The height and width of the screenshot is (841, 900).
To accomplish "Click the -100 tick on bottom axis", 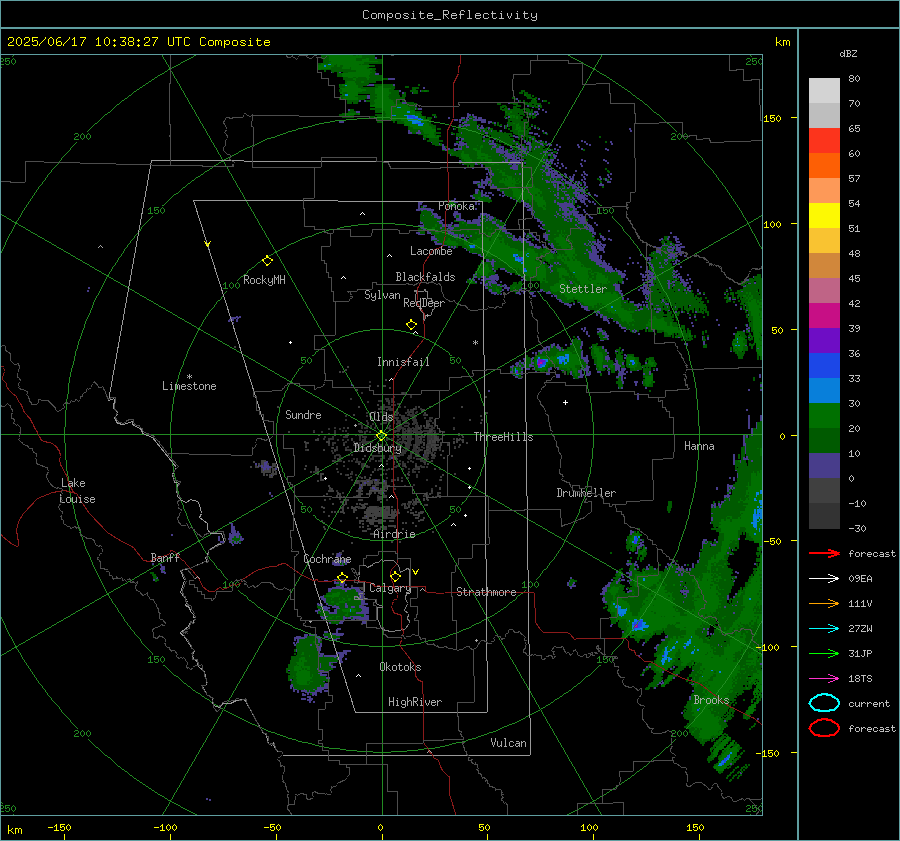I will pos(165,828).
